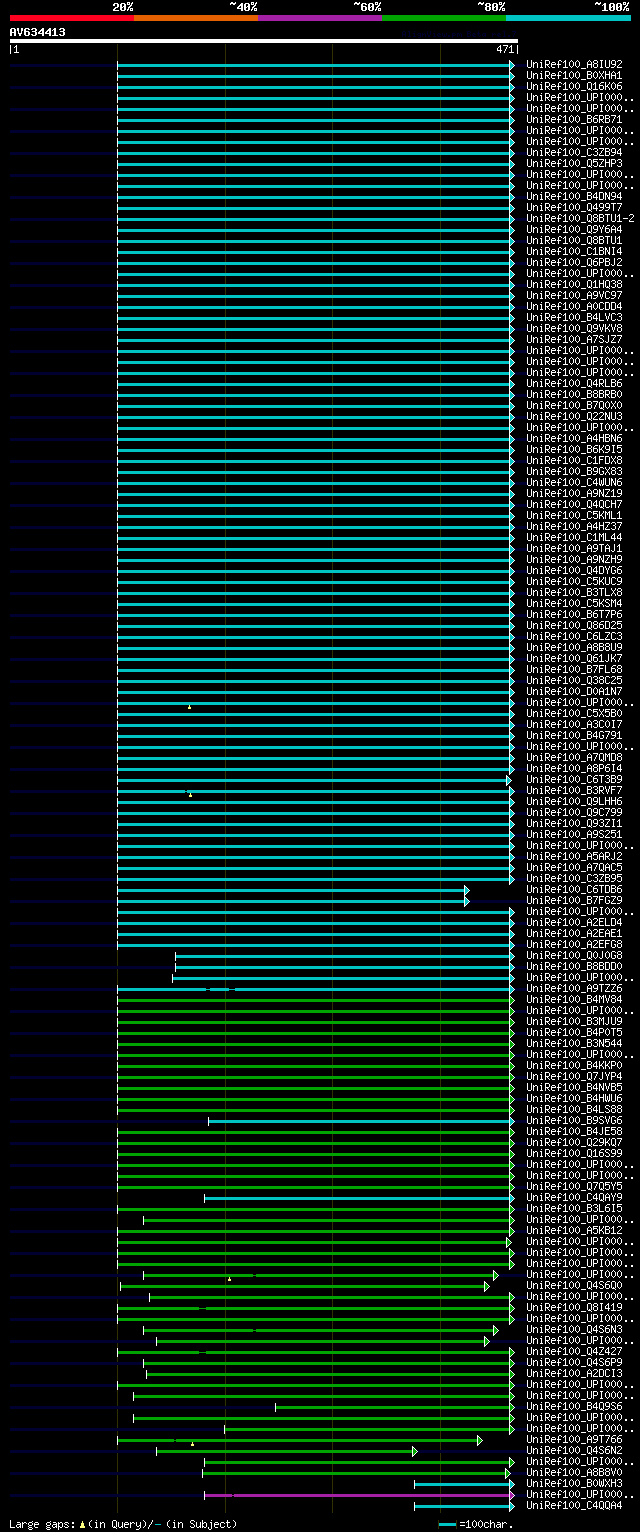Select the UniRef100_B4LVC3 row label
This screenshot has width=640, height=1532.
pos(574,317)
